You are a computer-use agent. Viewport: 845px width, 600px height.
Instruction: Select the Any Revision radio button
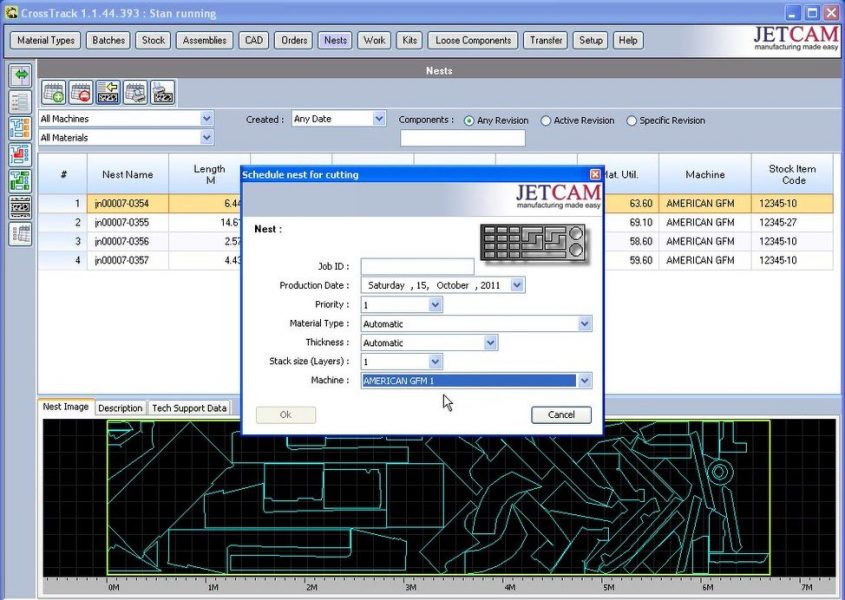[x=469, y=121]
